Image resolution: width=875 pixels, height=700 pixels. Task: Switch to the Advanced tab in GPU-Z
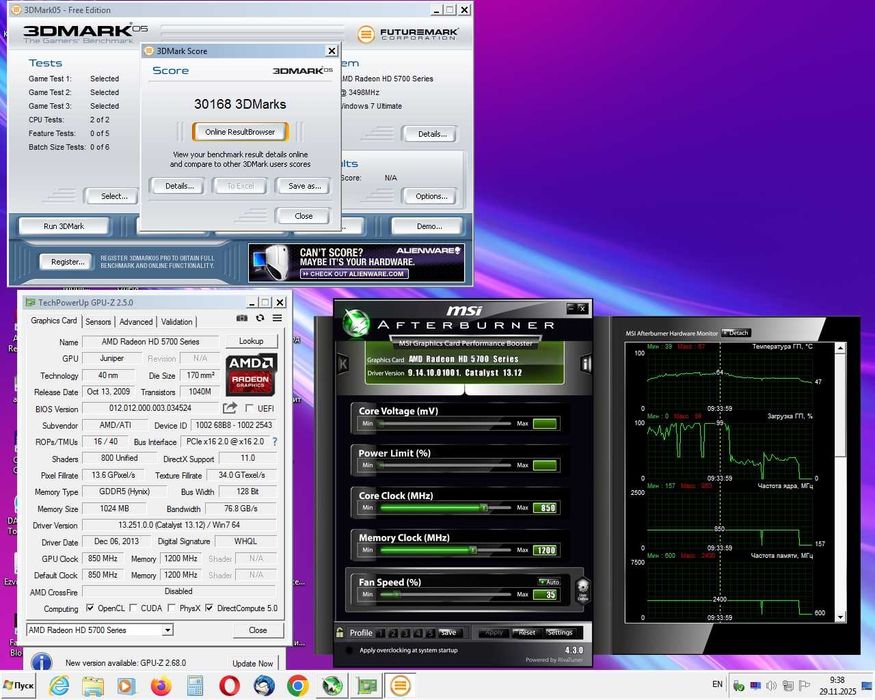coord(136,322)
